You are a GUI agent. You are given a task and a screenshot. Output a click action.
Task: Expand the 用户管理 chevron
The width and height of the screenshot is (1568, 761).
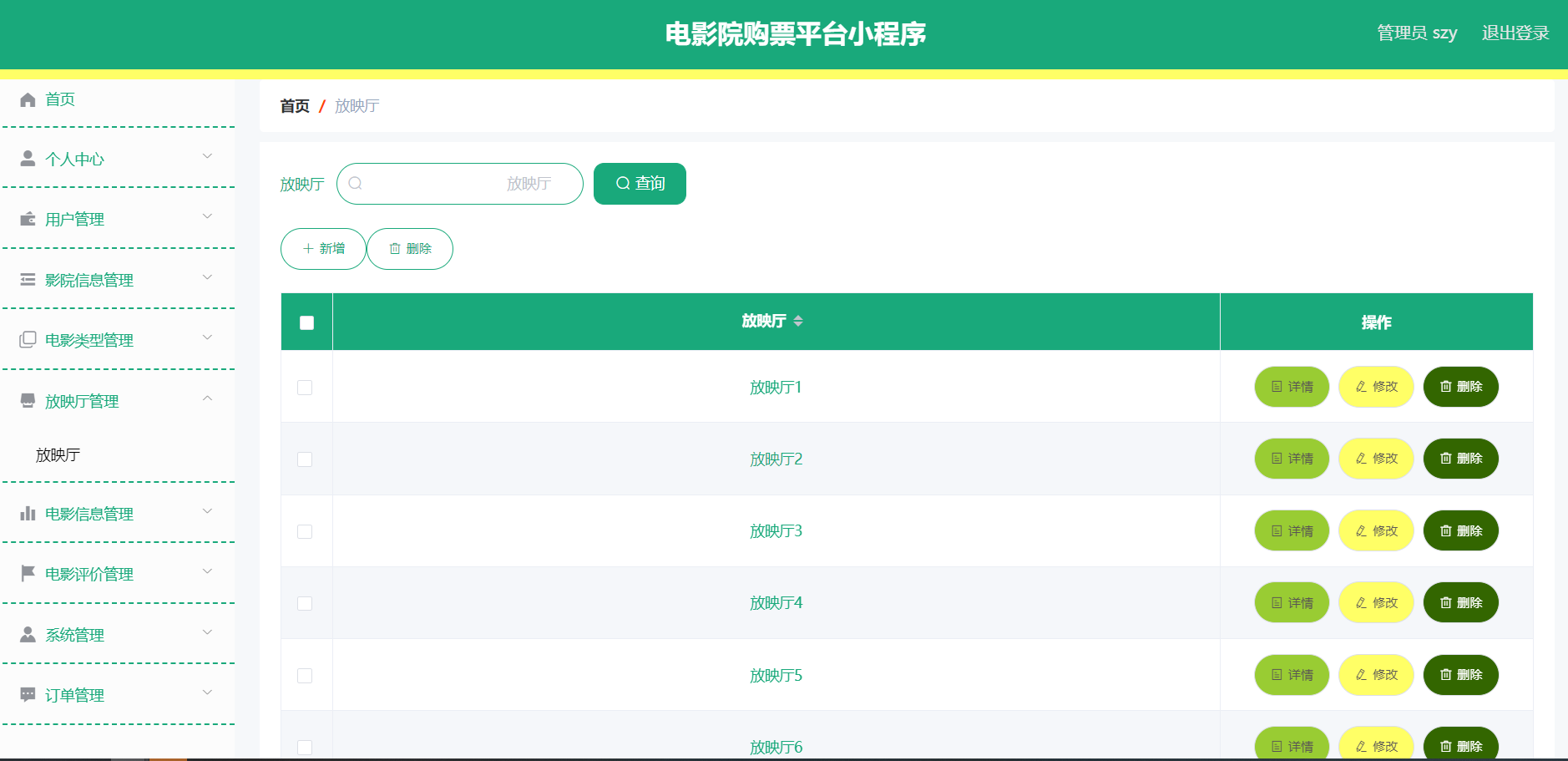(x=207, y=216)
